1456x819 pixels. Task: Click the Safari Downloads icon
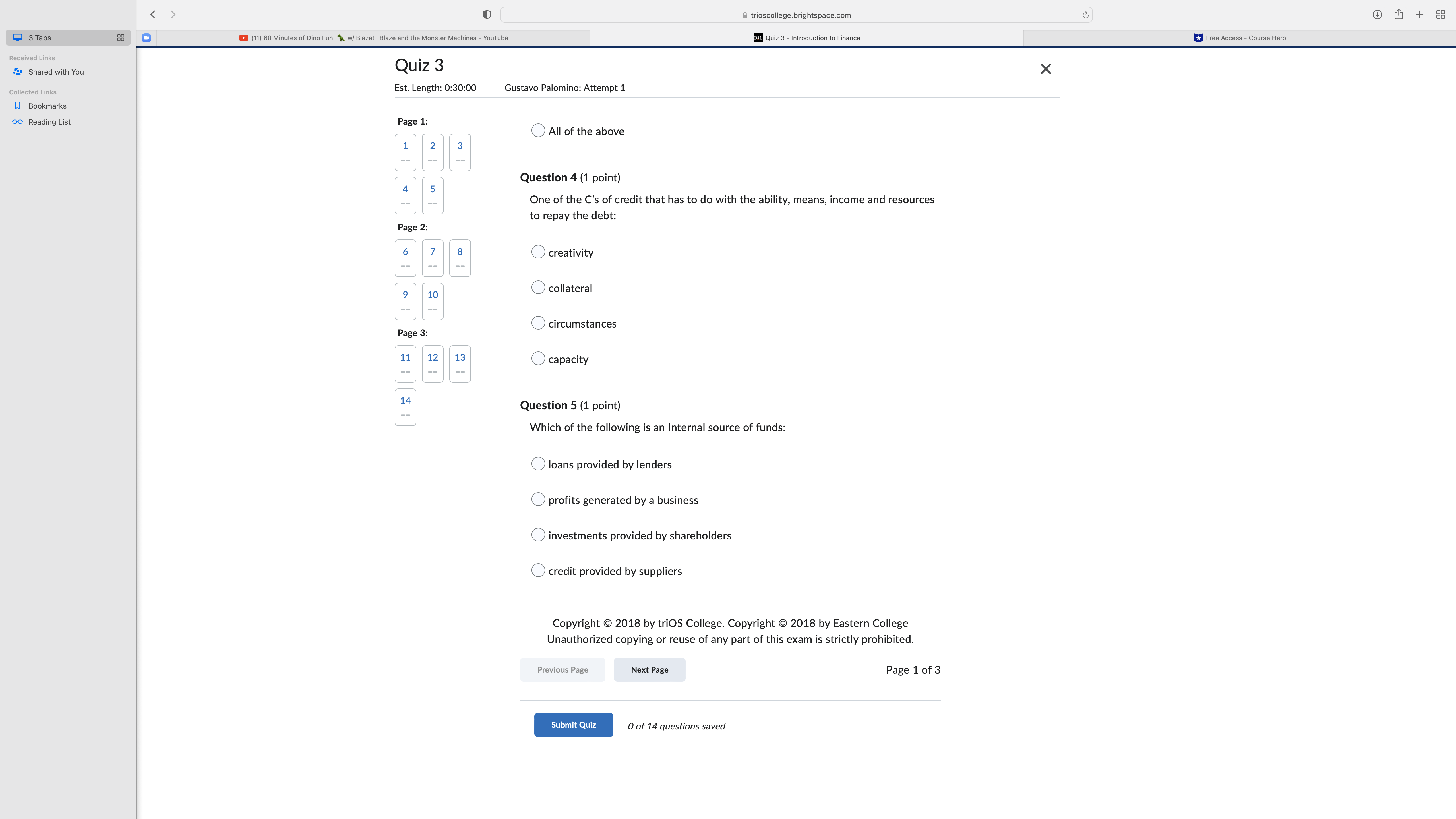click(x=1377, y=15)
